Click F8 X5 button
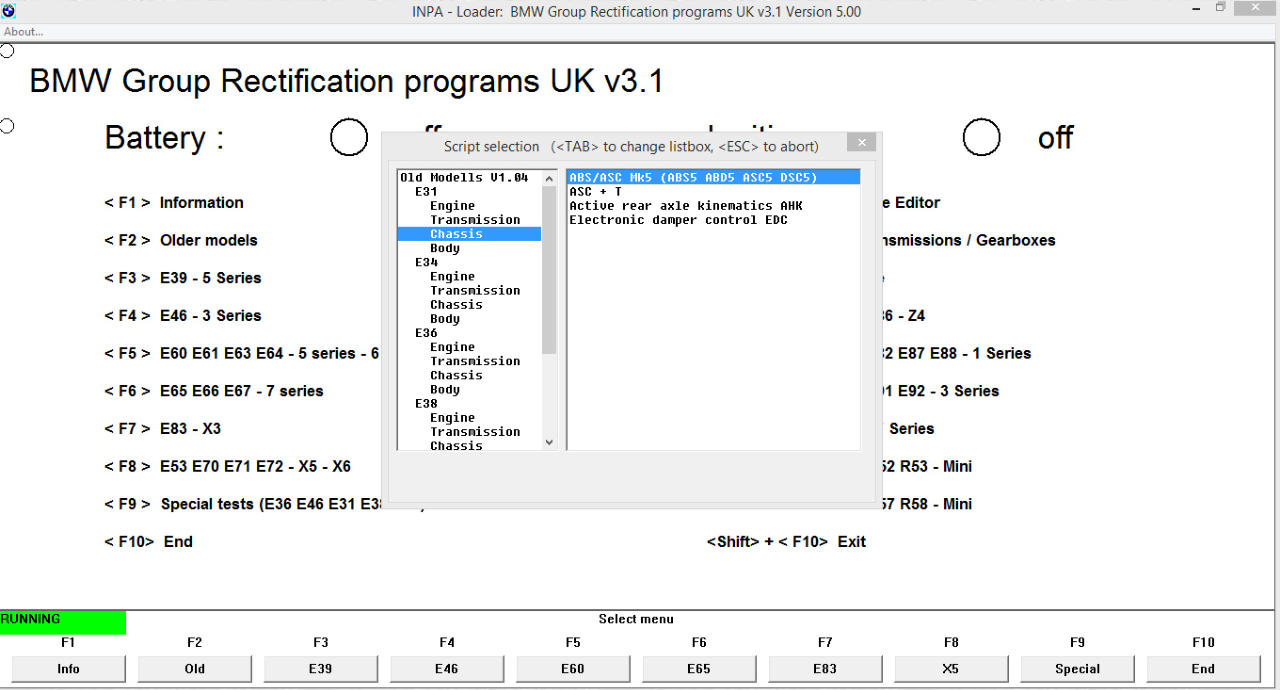Image resolution: width=1280 pixels, height=690 pixels. pyautogui.click(x=950, y=669)
